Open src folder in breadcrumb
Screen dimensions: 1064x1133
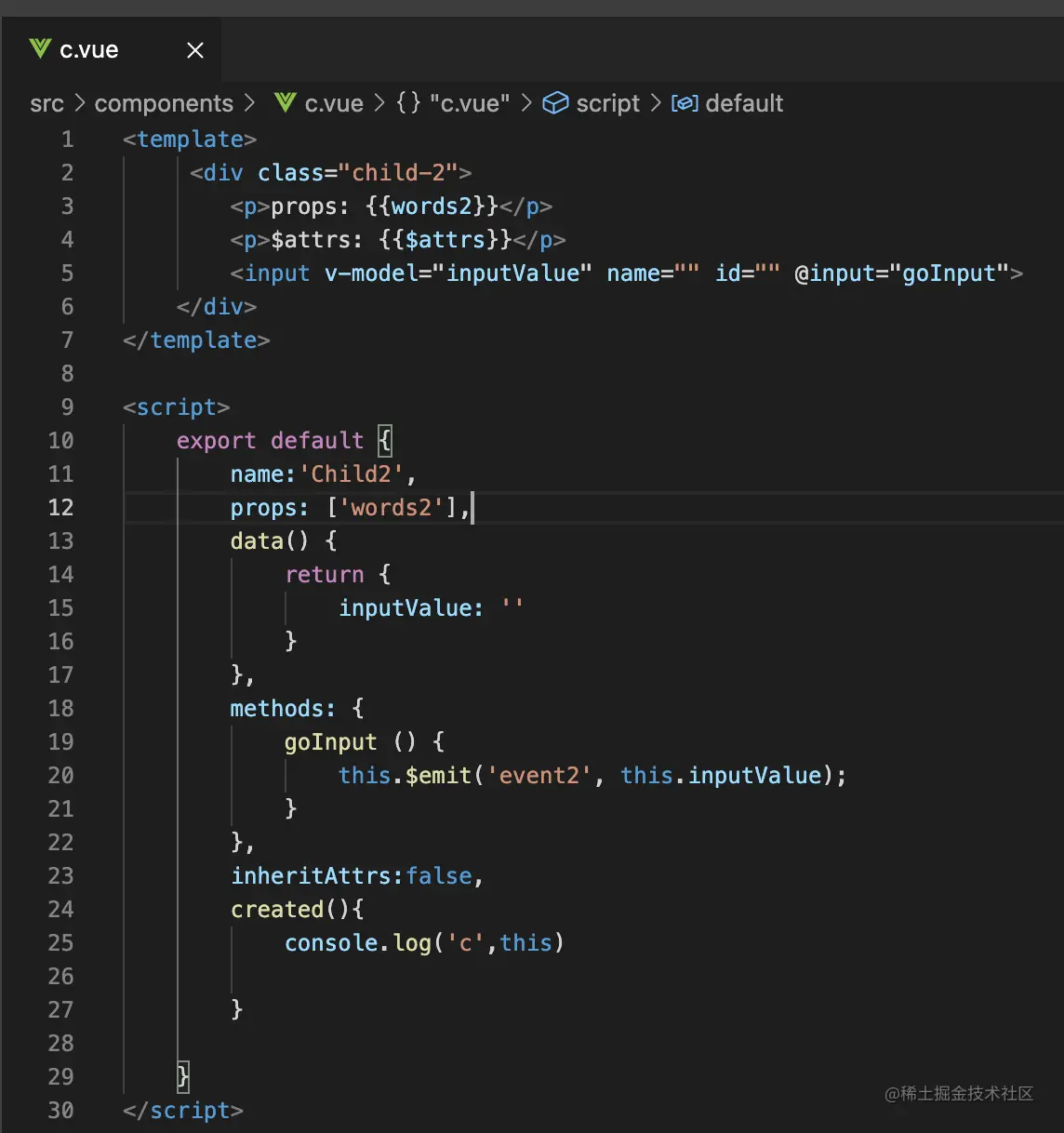(x=47, y=103)
